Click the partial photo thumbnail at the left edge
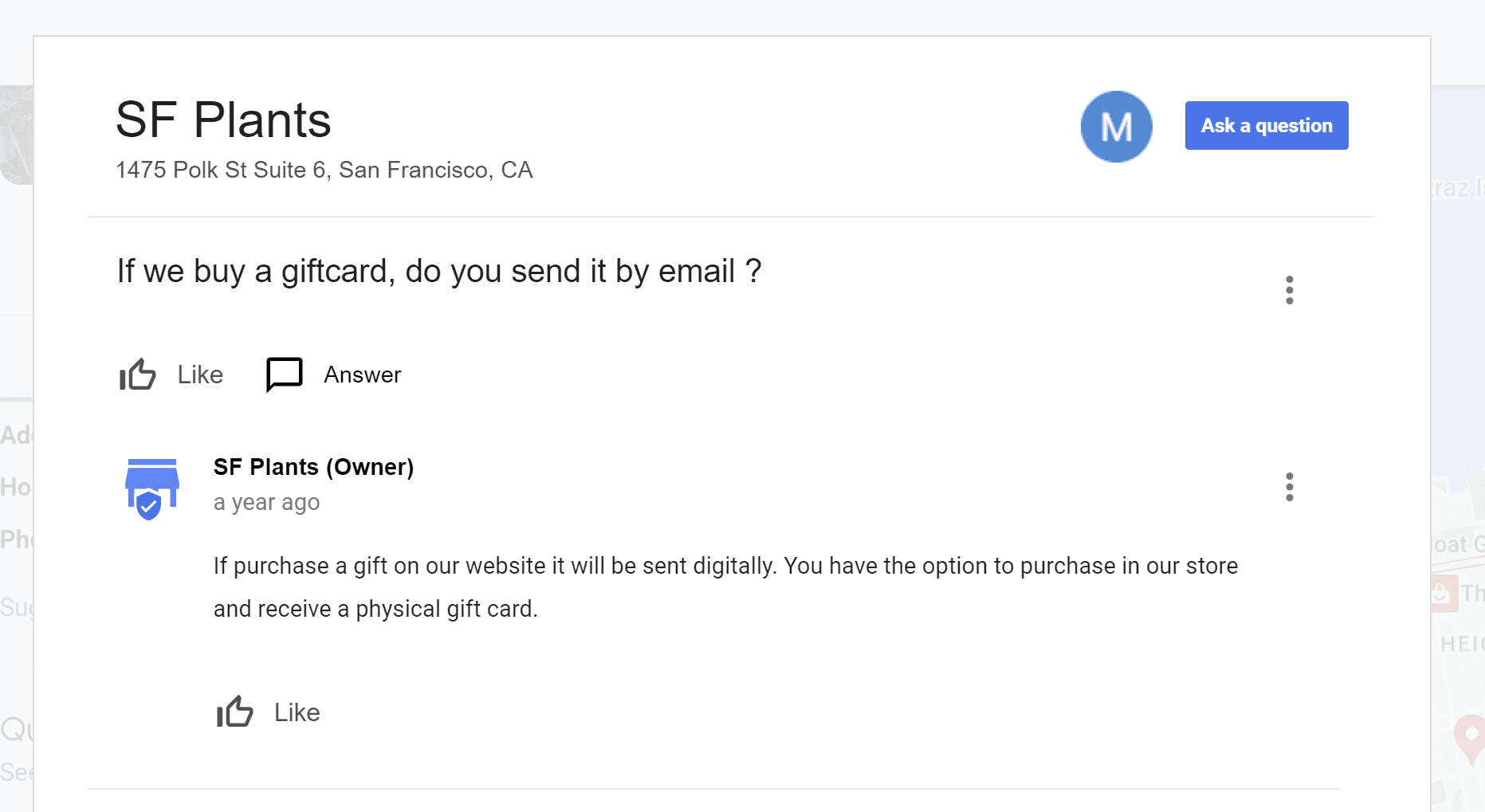Screen dimensions: 1485x812 [x=17, y=135]
